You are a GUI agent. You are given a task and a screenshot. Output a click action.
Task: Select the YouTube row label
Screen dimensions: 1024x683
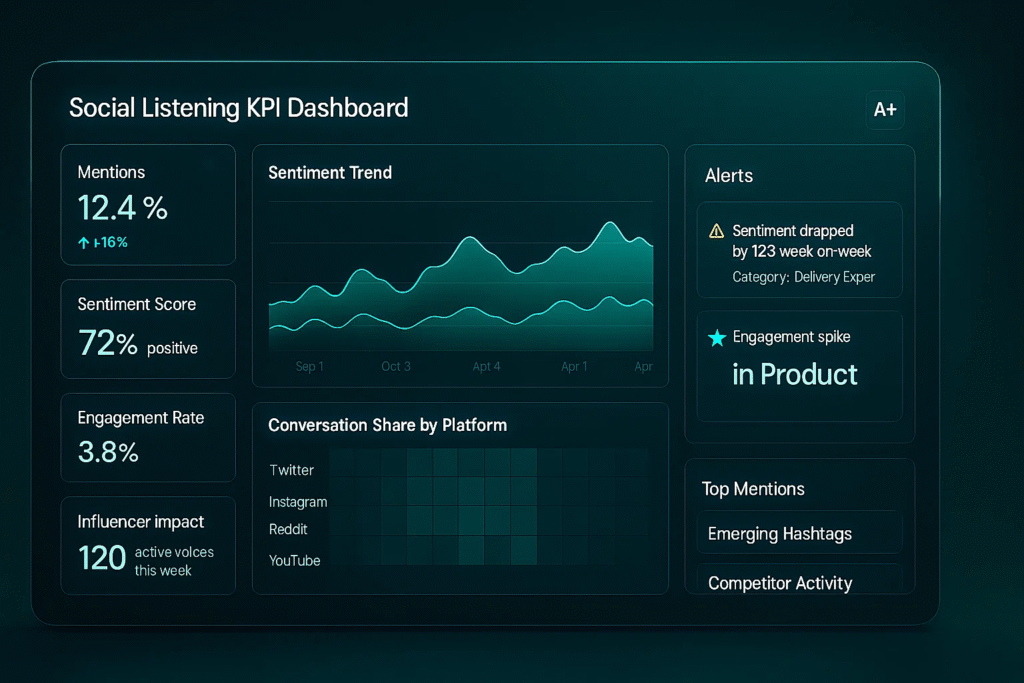[295, 560]
